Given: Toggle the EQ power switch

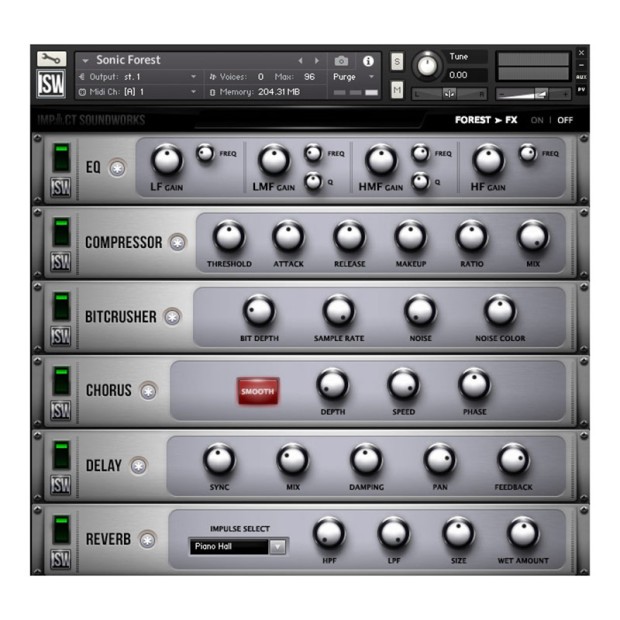Looking at the screenshot, I should (61, 157).
